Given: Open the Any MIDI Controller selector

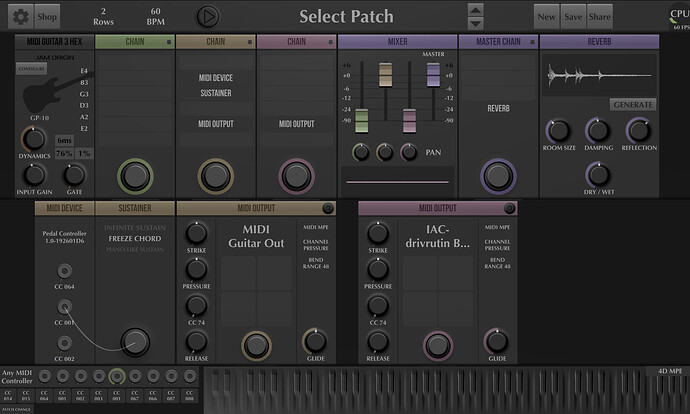Looking at the screenshot, I should 17,377.
